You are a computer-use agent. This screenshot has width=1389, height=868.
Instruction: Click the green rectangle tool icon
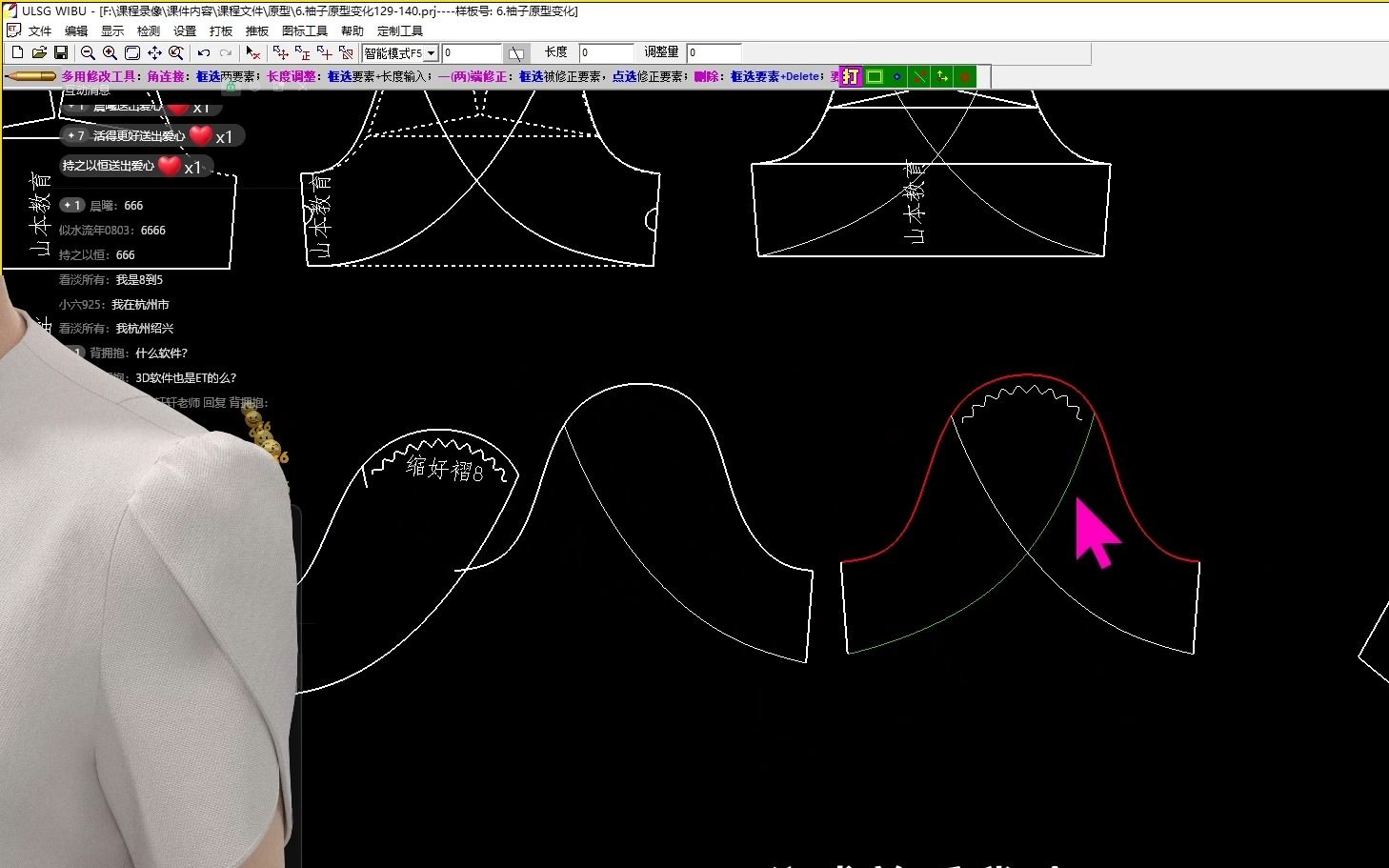875,76
